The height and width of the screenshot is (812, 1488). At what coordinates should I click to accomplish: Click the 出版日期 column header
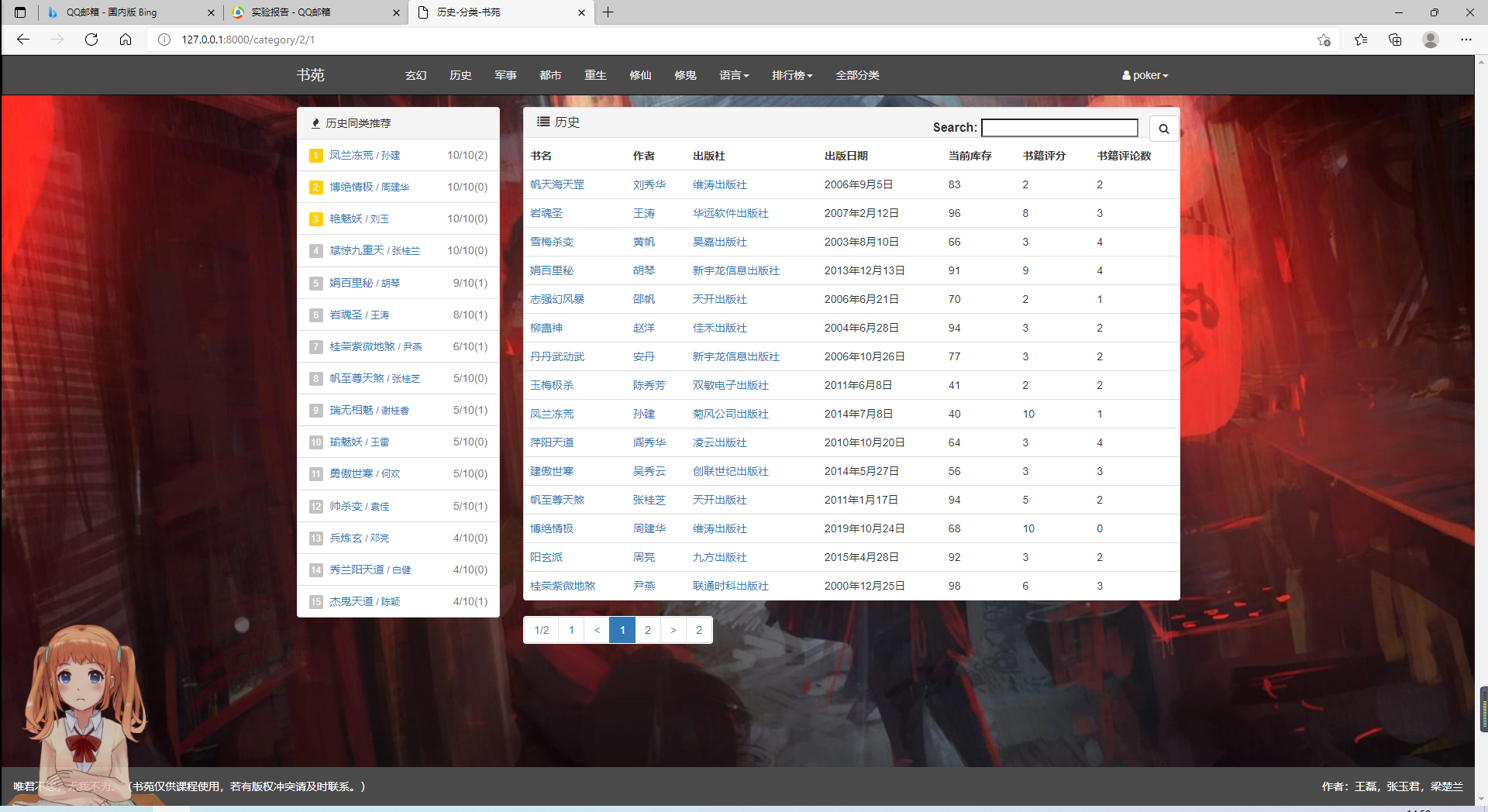(x=846, y=156)
